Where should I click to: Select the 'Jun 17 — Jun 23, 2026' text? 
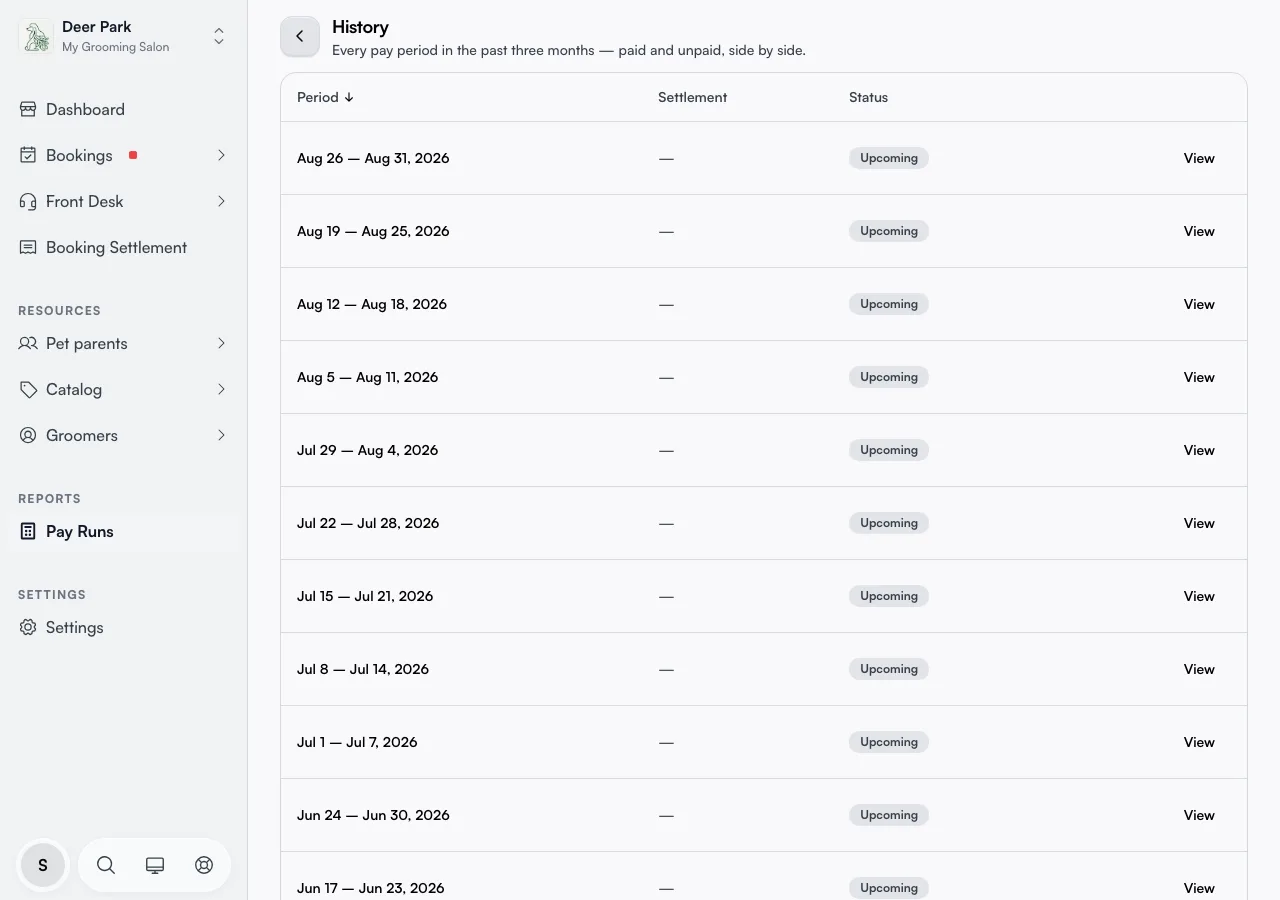(x=371, y=888)
